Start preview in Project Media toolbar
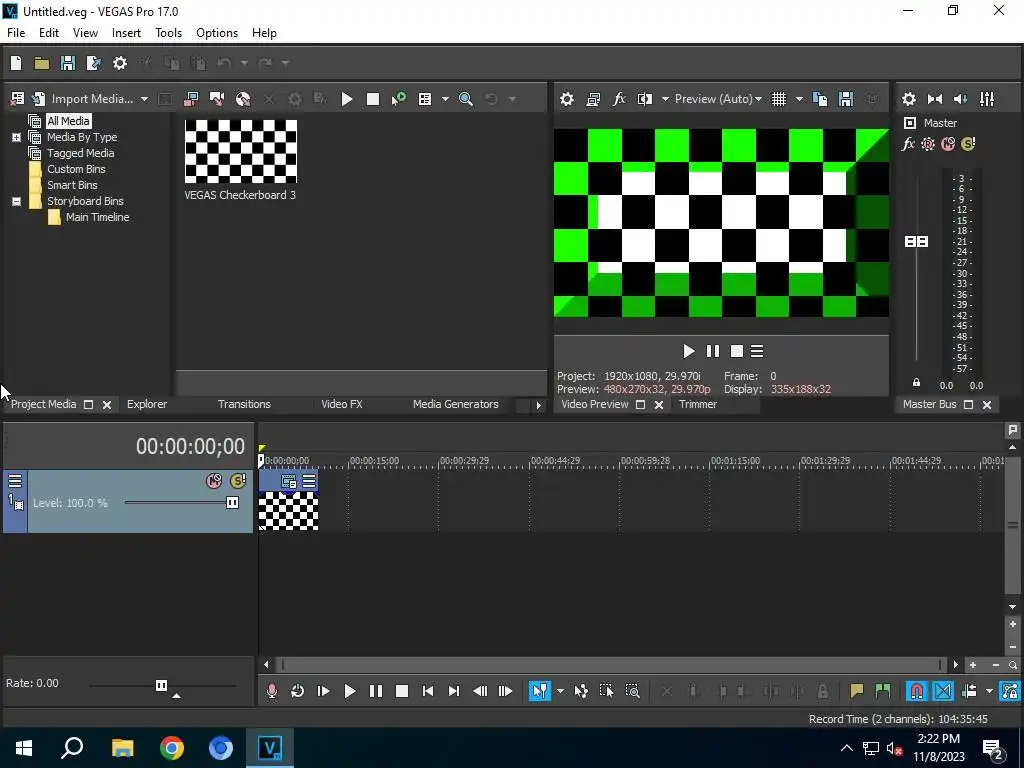Image resolution: width=1024 pixels, height=768 pixels. (x=347, y=99)
